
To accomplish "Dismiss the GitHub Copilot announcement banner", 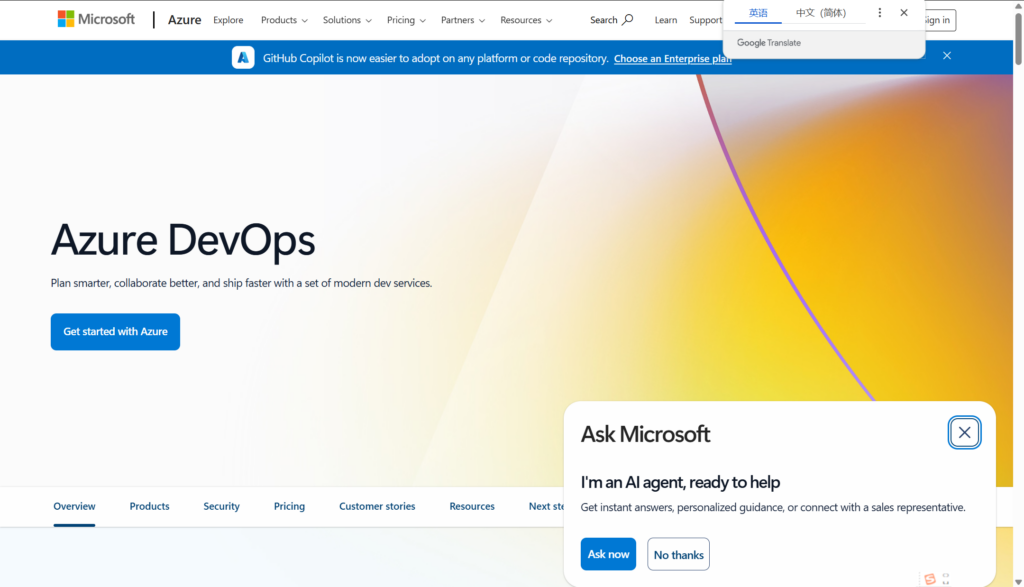I will (947, 56).
